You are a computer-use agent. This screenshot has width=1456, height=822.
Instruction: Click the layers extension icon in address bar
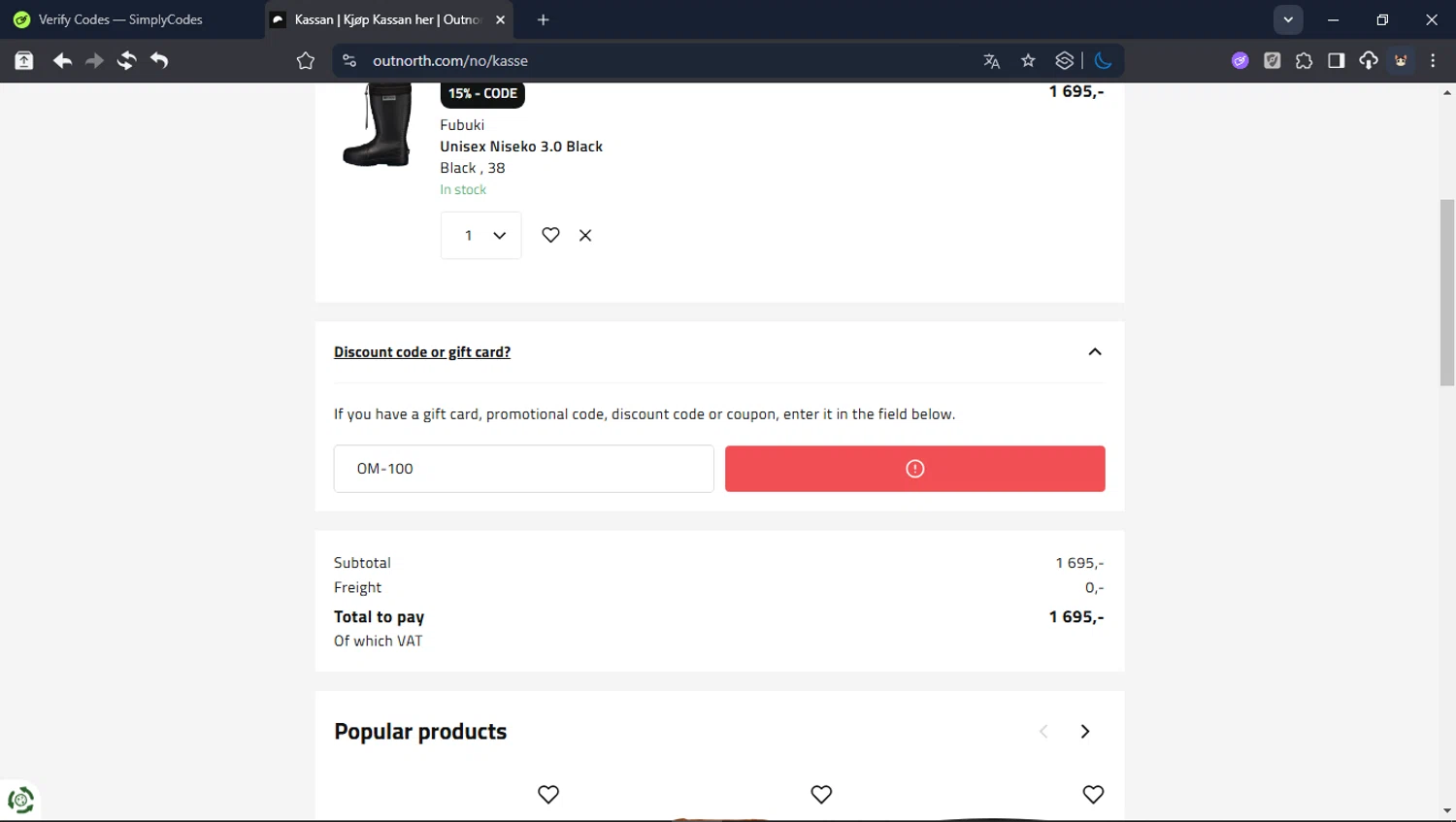tap(1065, 61)
